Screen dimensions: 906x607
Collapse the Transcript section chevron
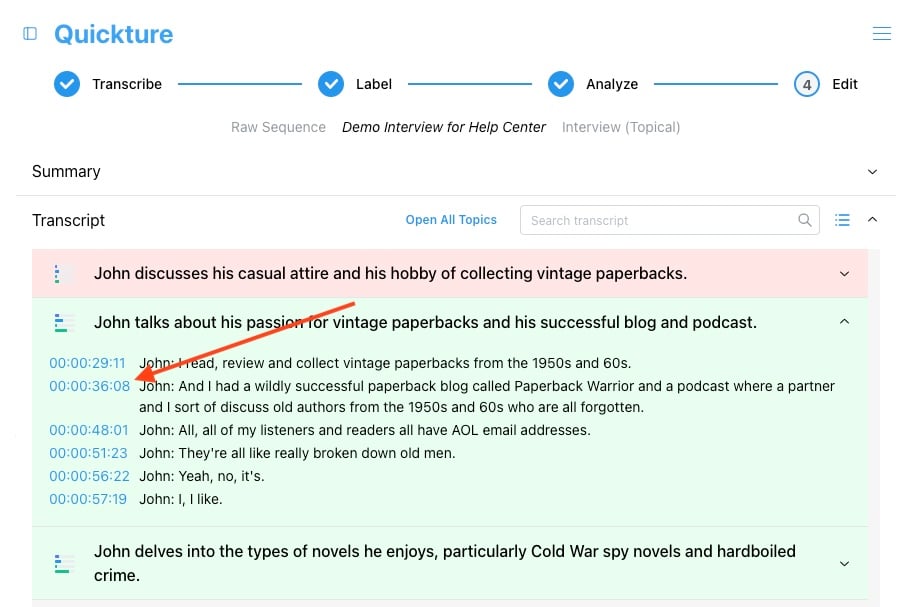(x=872, y=219)
